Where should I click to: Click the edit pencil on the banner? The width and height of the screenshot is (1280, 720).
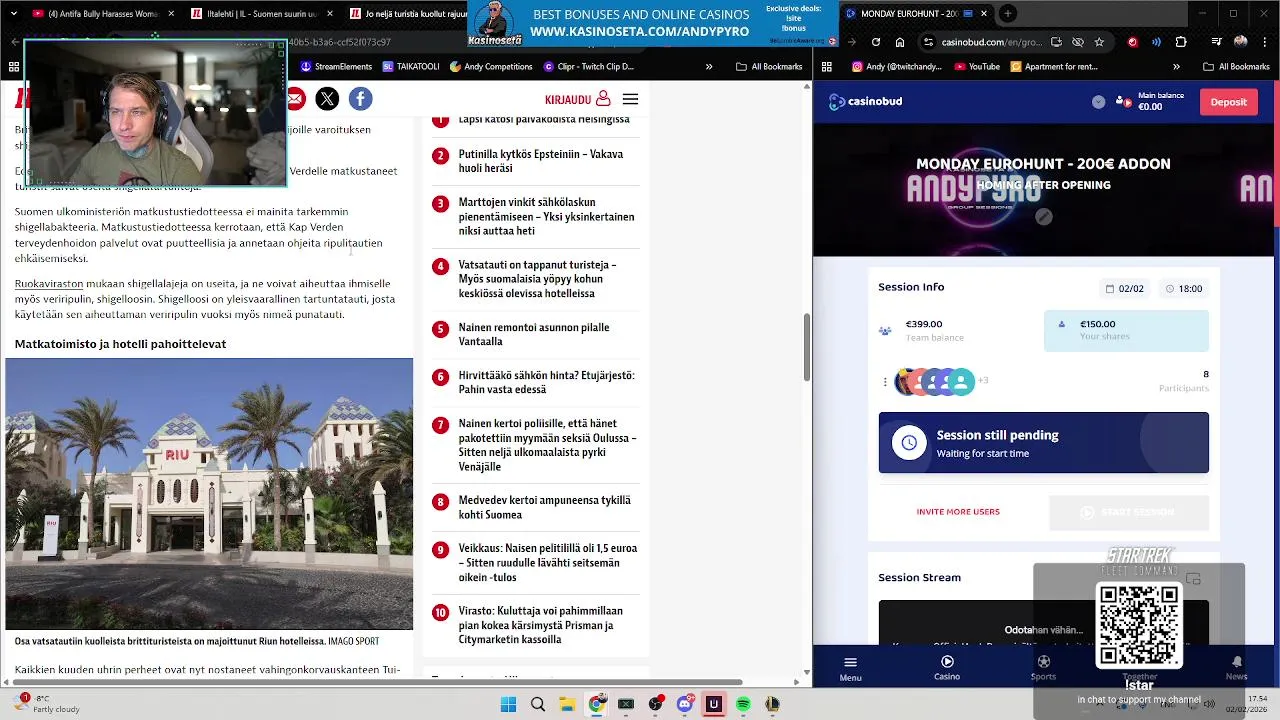tap(1043, 216)
